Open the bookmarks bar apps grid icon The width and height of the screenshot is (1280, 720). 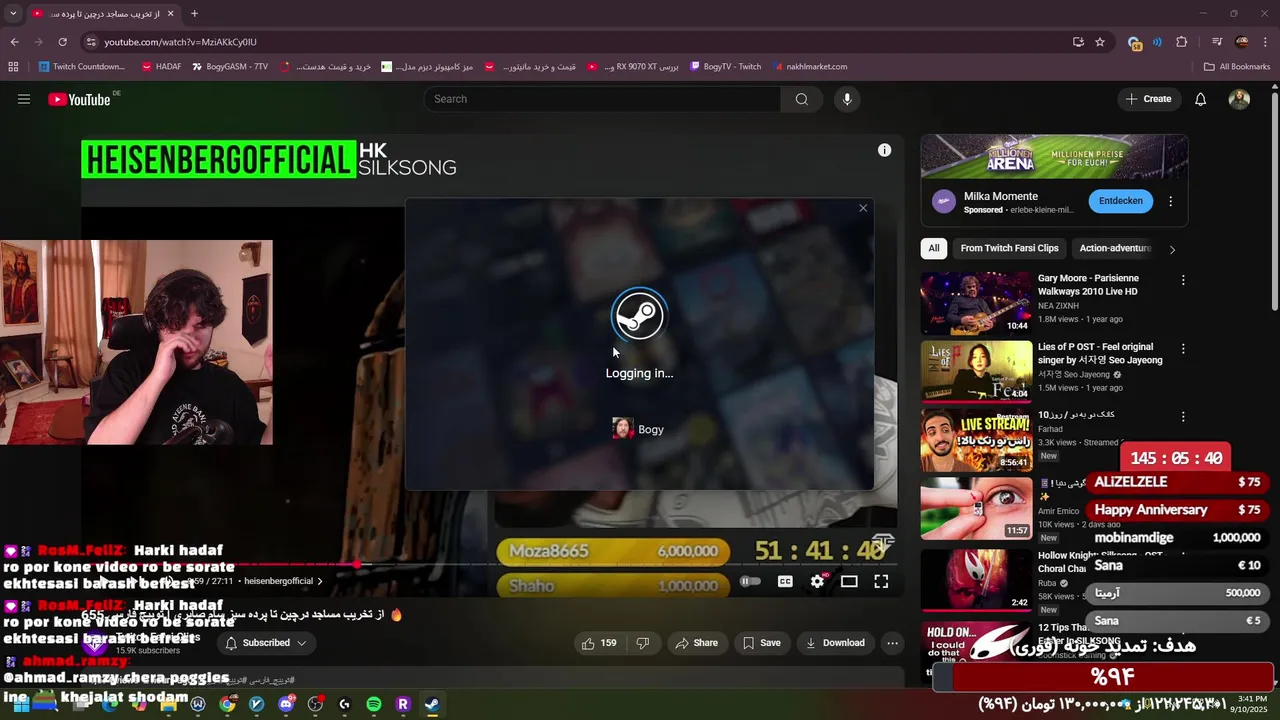point(13,67)
